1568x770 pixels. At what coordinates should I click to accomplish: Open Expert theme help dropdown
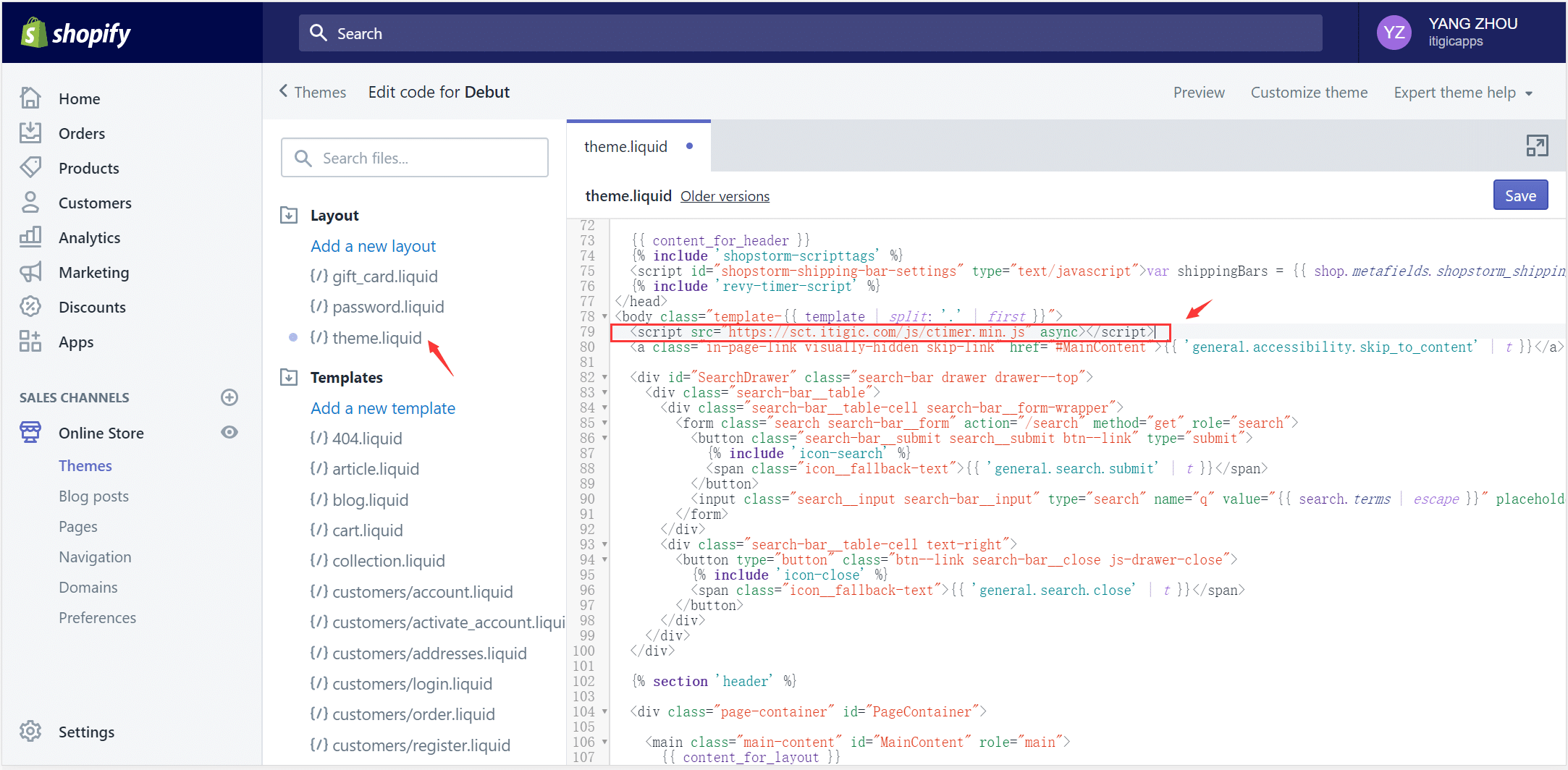click(1463, 93)
